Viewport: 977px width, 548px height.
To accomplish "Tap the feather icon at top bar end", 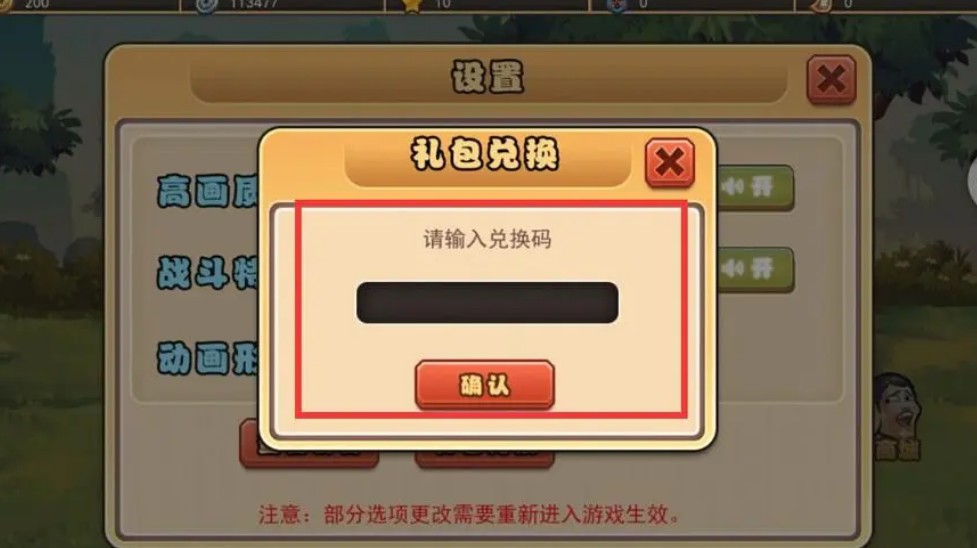I will click(x=821, y=5).
